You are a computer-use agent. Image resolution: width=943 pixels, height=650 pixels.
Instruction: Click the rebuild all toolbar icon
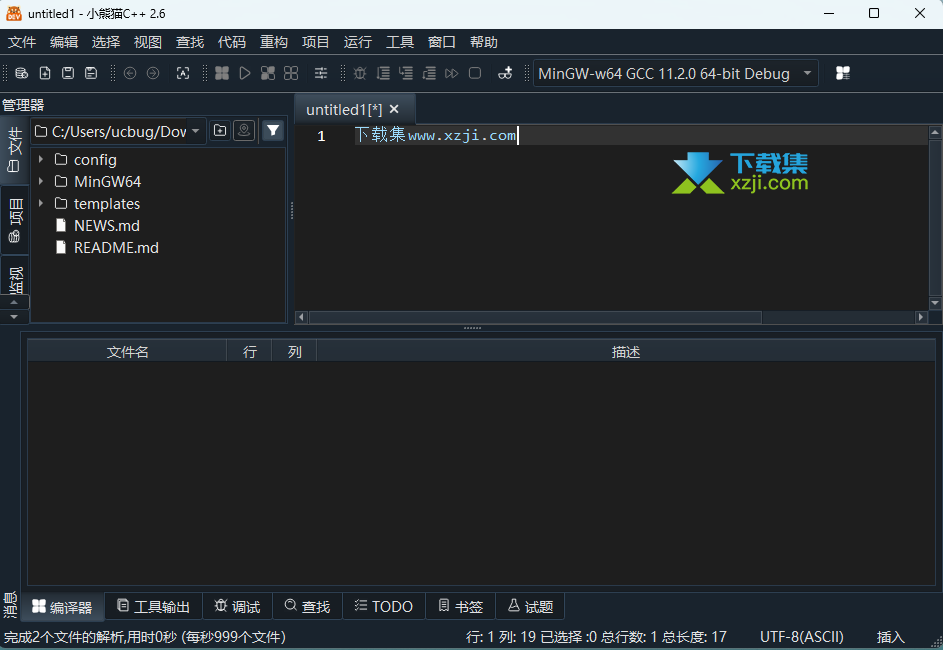[291, 73]
